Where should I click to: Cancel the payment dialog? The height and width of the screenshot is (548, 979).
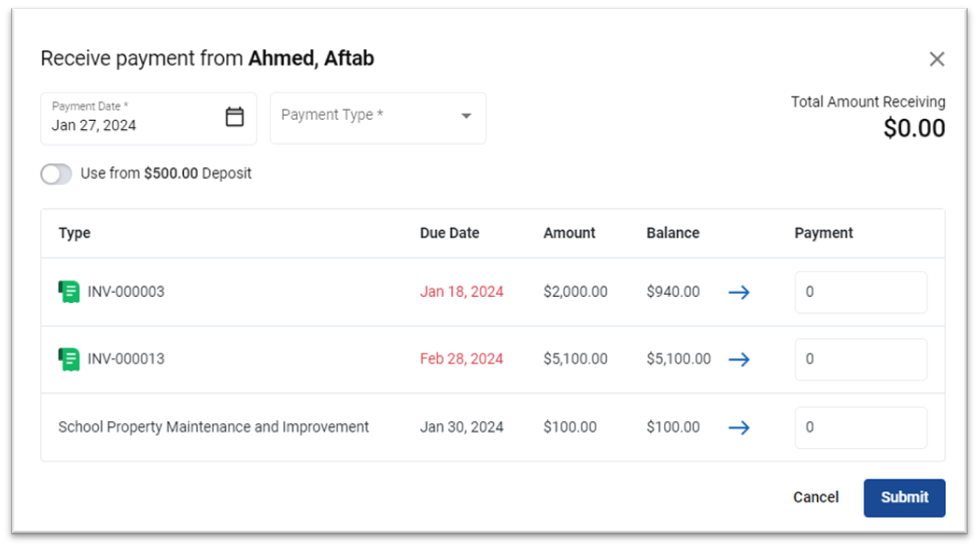coord(815,497)
